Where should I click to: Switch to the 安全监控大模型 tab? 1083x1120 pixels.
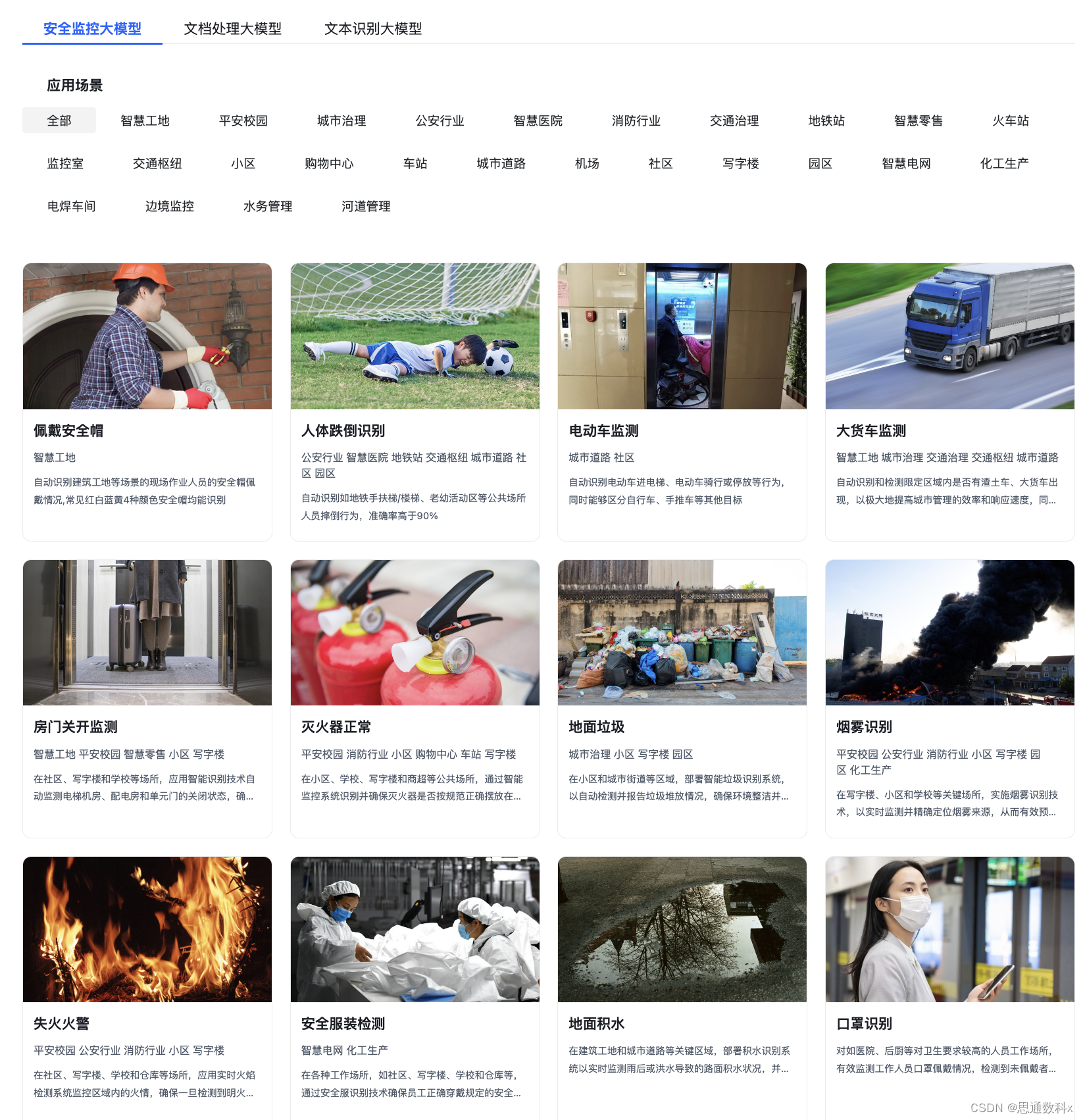[x=92, y=28]
